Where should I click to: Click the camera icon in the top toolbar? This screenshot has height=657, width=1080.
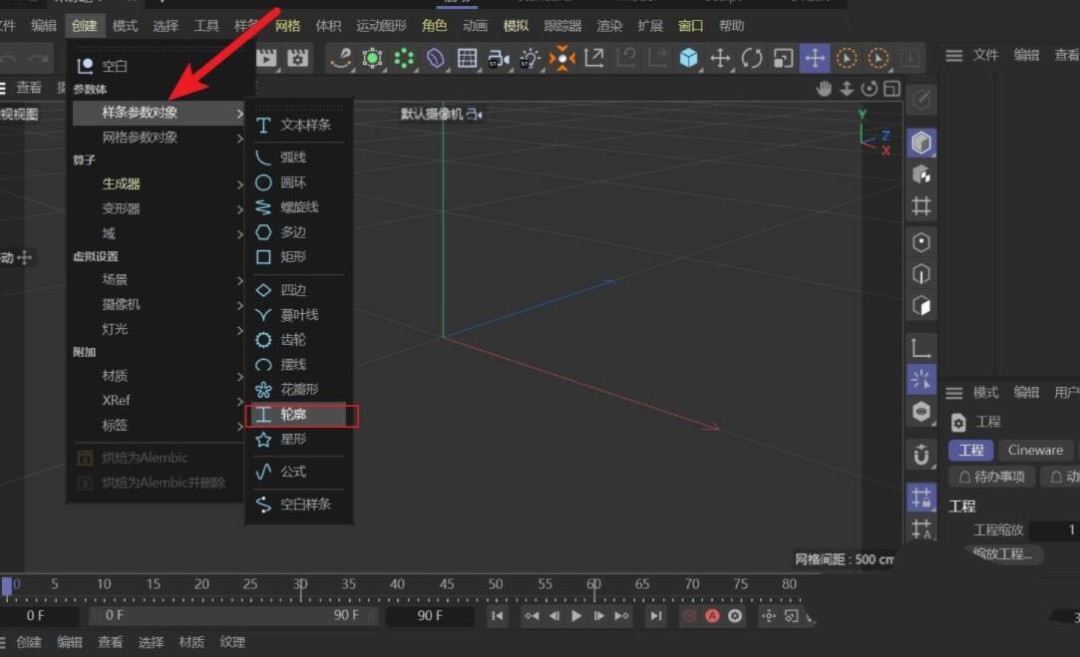(500, 58)
